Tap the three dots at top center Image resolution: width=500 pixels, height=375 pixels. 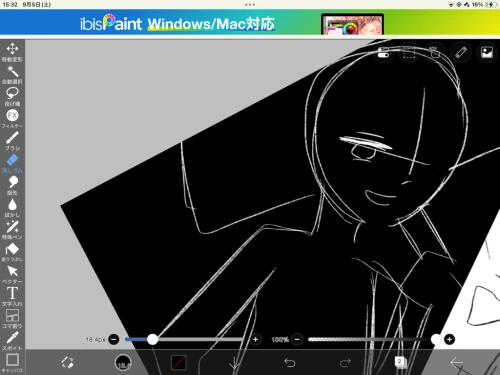pos(250,5)
